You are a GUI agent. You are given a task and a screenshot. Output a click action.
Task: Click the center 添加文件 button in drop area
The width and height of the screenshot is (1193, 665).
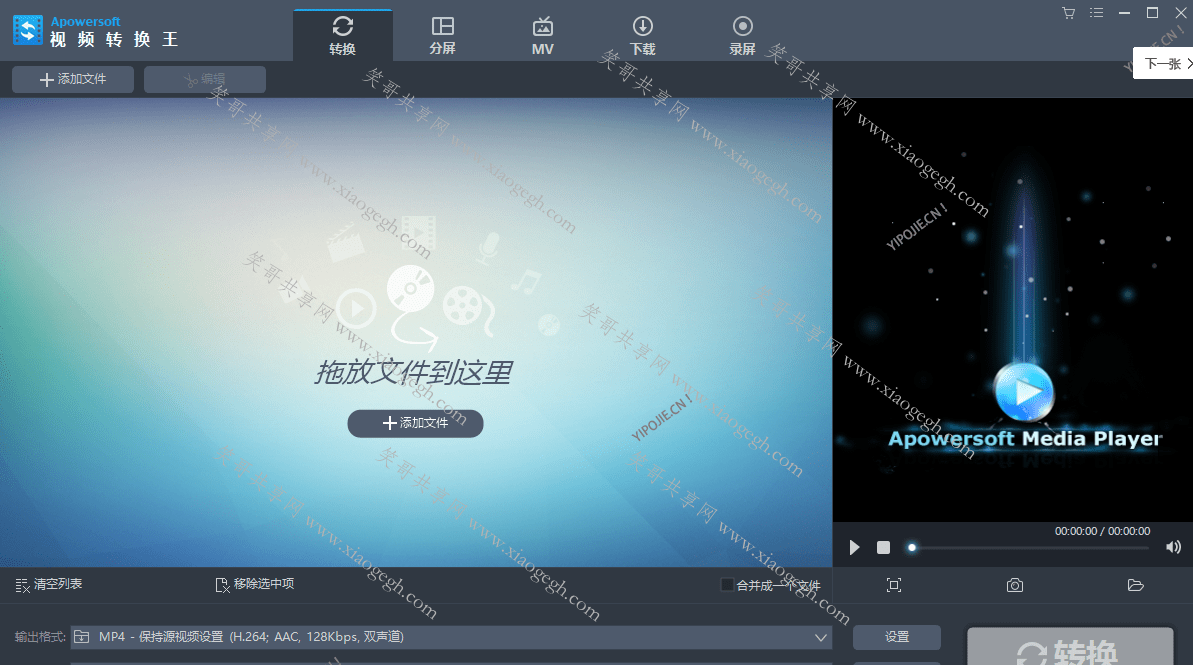[x=415, y=423]
